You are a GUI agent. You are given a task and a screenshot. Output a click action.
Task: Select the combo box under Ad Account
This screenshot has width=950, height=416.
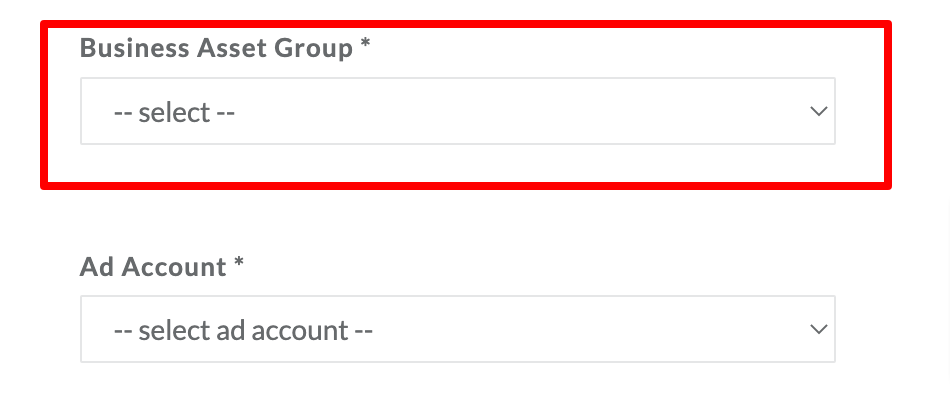[458, 329]
